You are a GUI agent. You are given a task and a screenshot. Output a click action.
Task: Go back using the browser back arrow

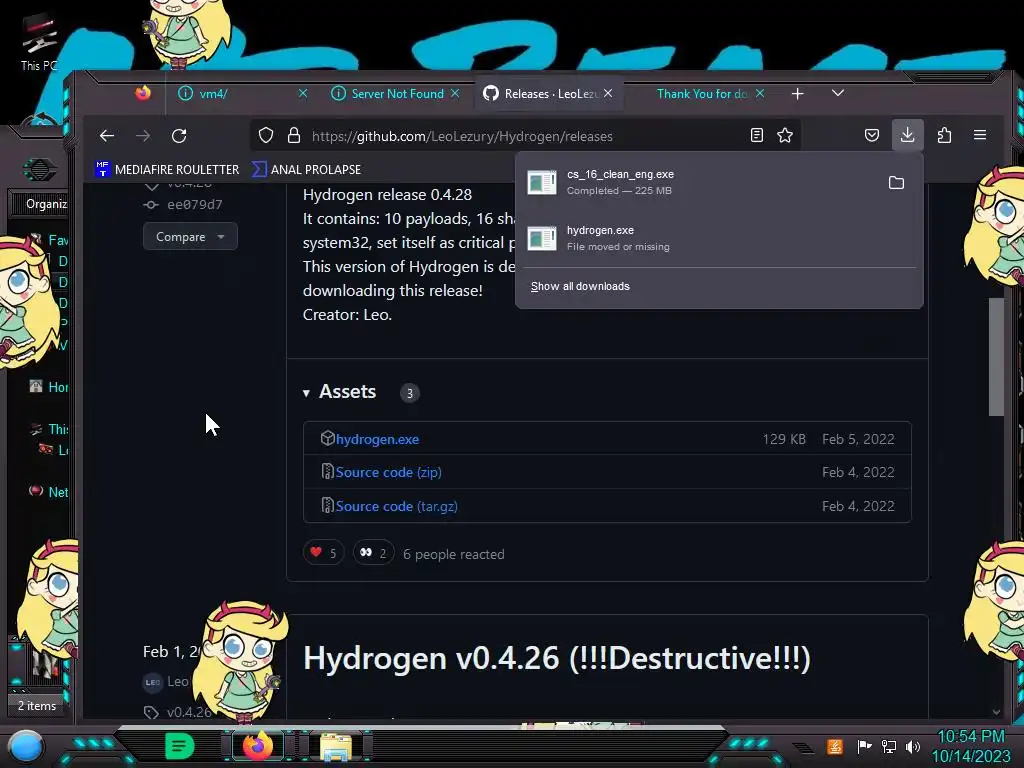pyautogui.click(x=106, y=136)
